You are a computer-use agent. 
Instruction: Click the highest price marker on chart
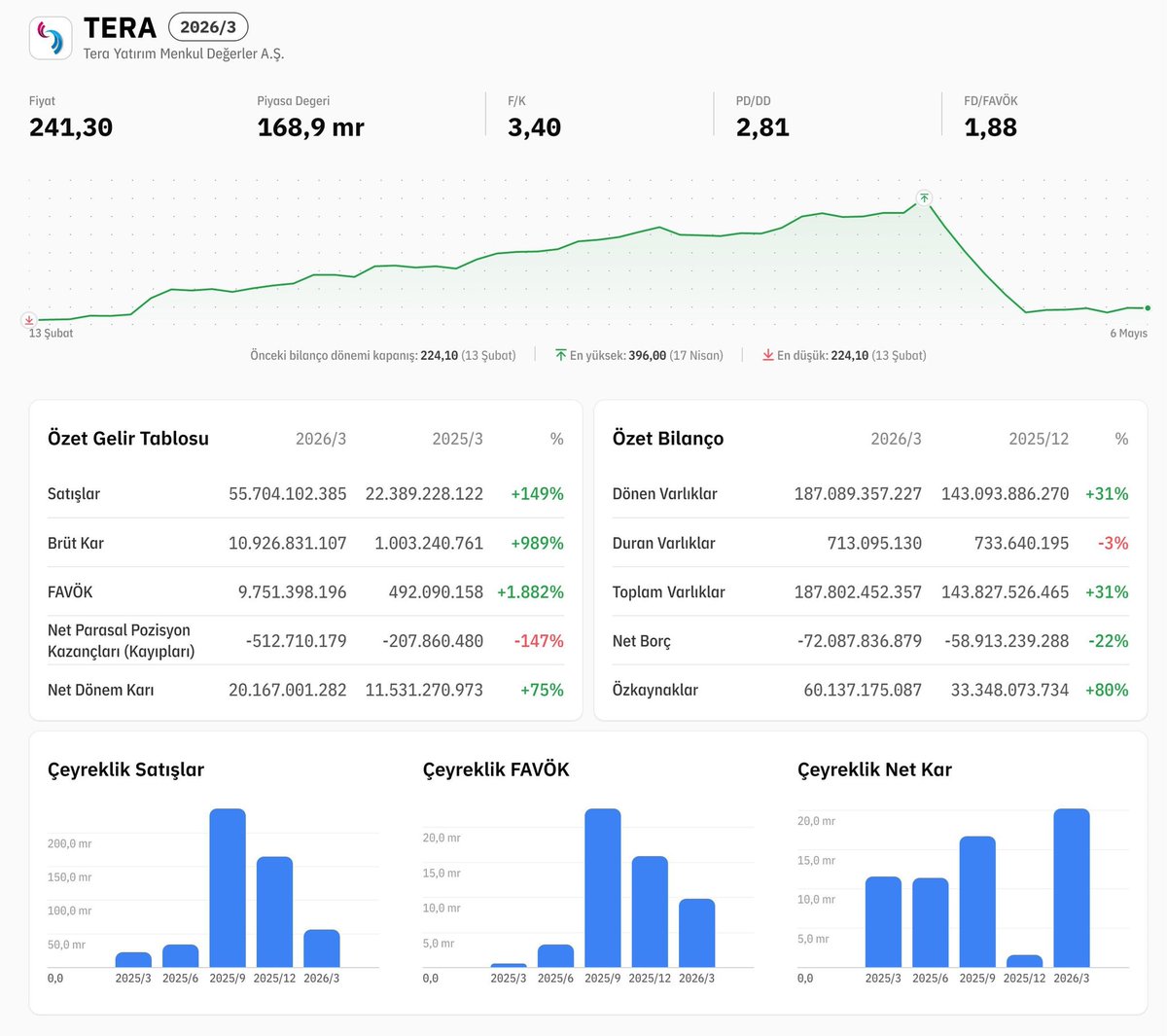[924, 197]
